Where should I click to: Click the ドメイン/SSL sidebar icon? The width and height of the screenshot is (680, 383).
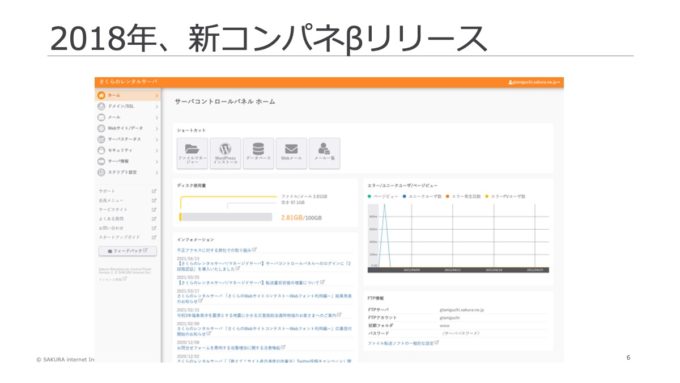click(101, 106)
